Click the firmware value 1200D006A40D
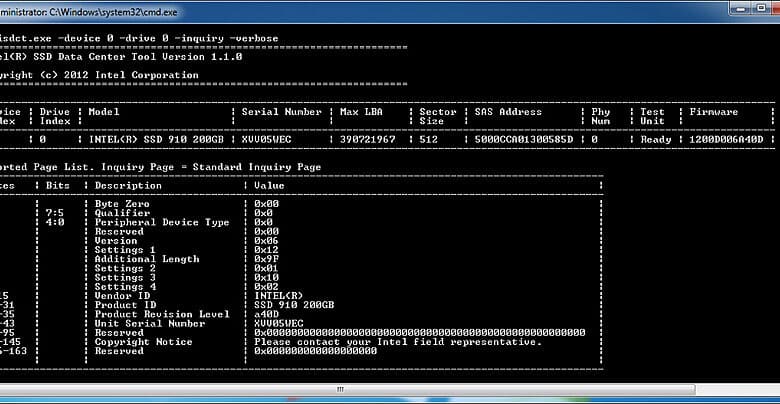 click(726, 140)
